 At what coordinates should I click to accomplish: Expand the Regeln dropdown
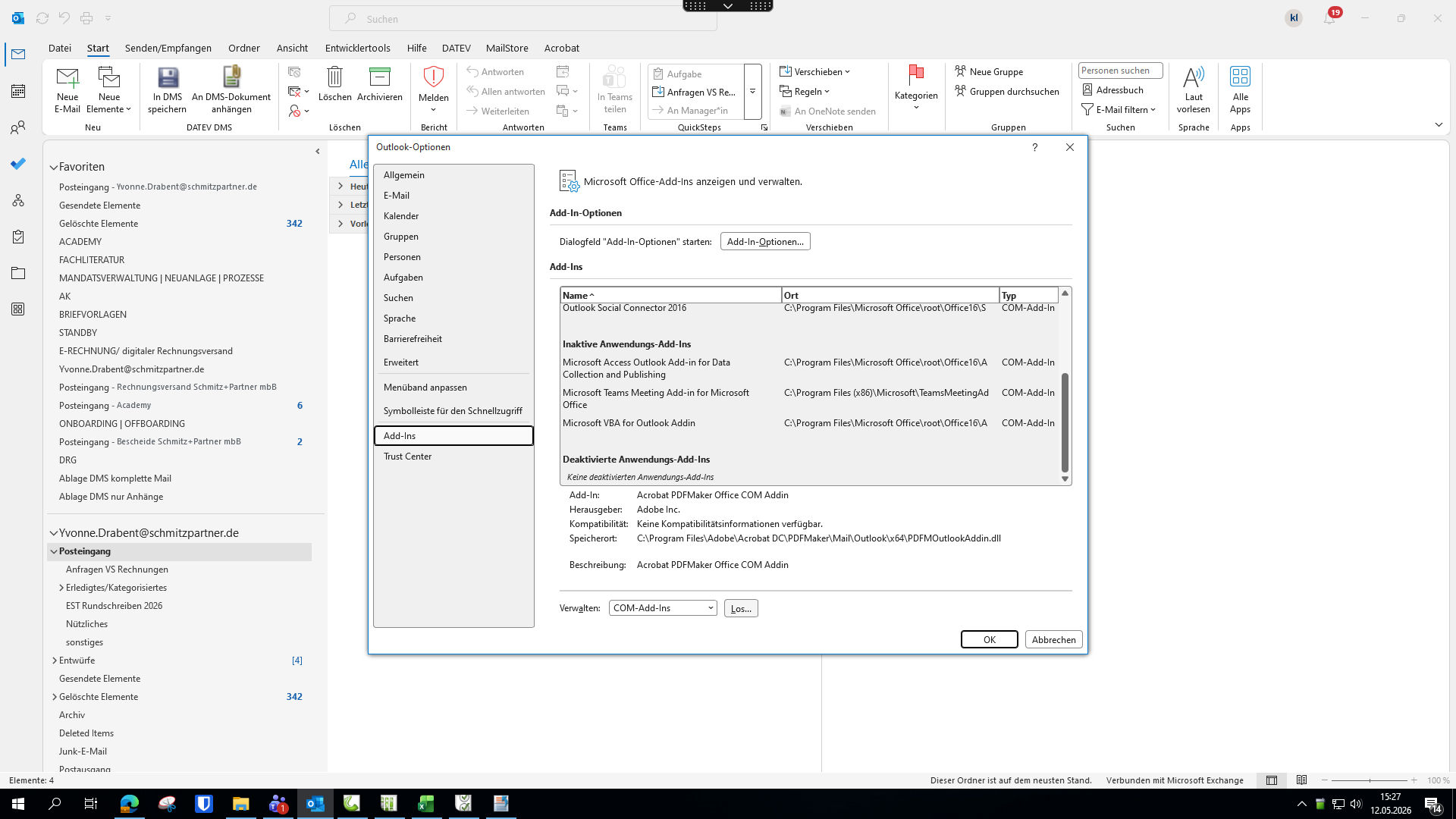(805, 92)
